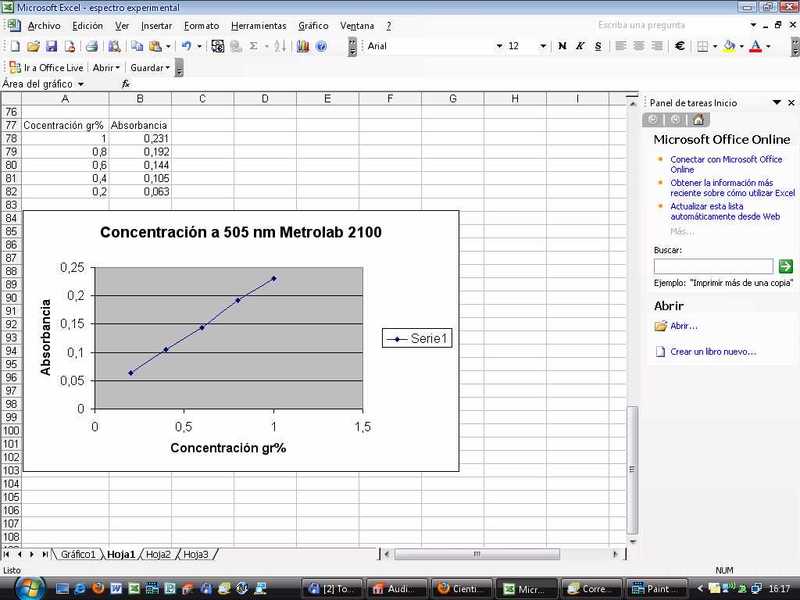Click the Print icon in the toolbar
This screenshot has height=600, width=800.
91,46
